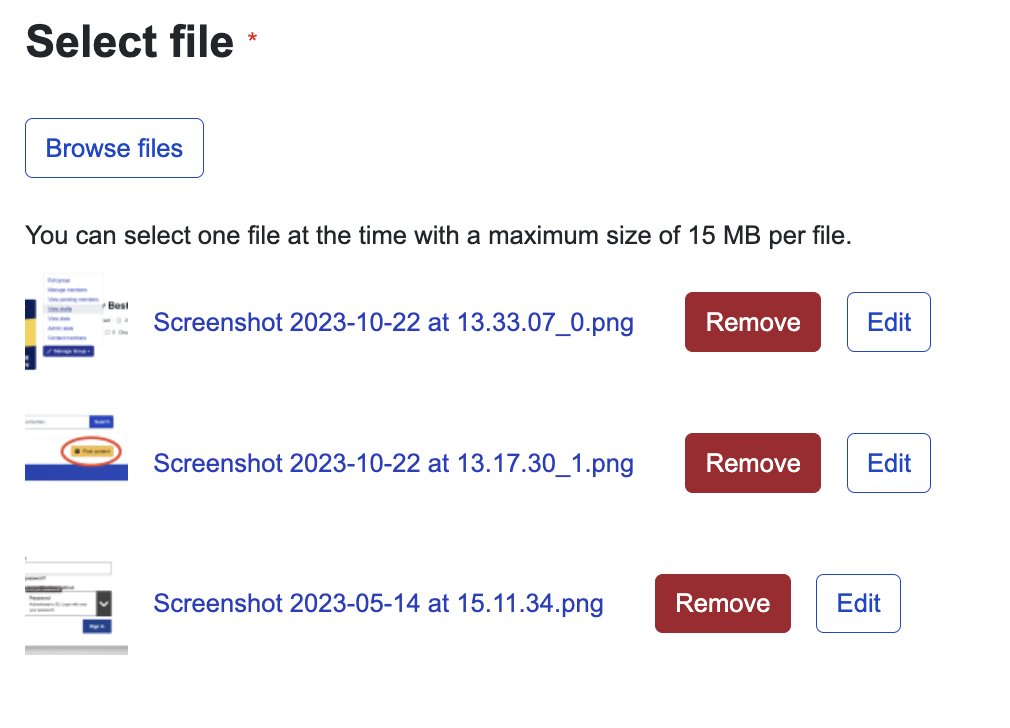Click dropdown arrow inside third thumbnail
The image size is (1010, 728).
(103, 602)
